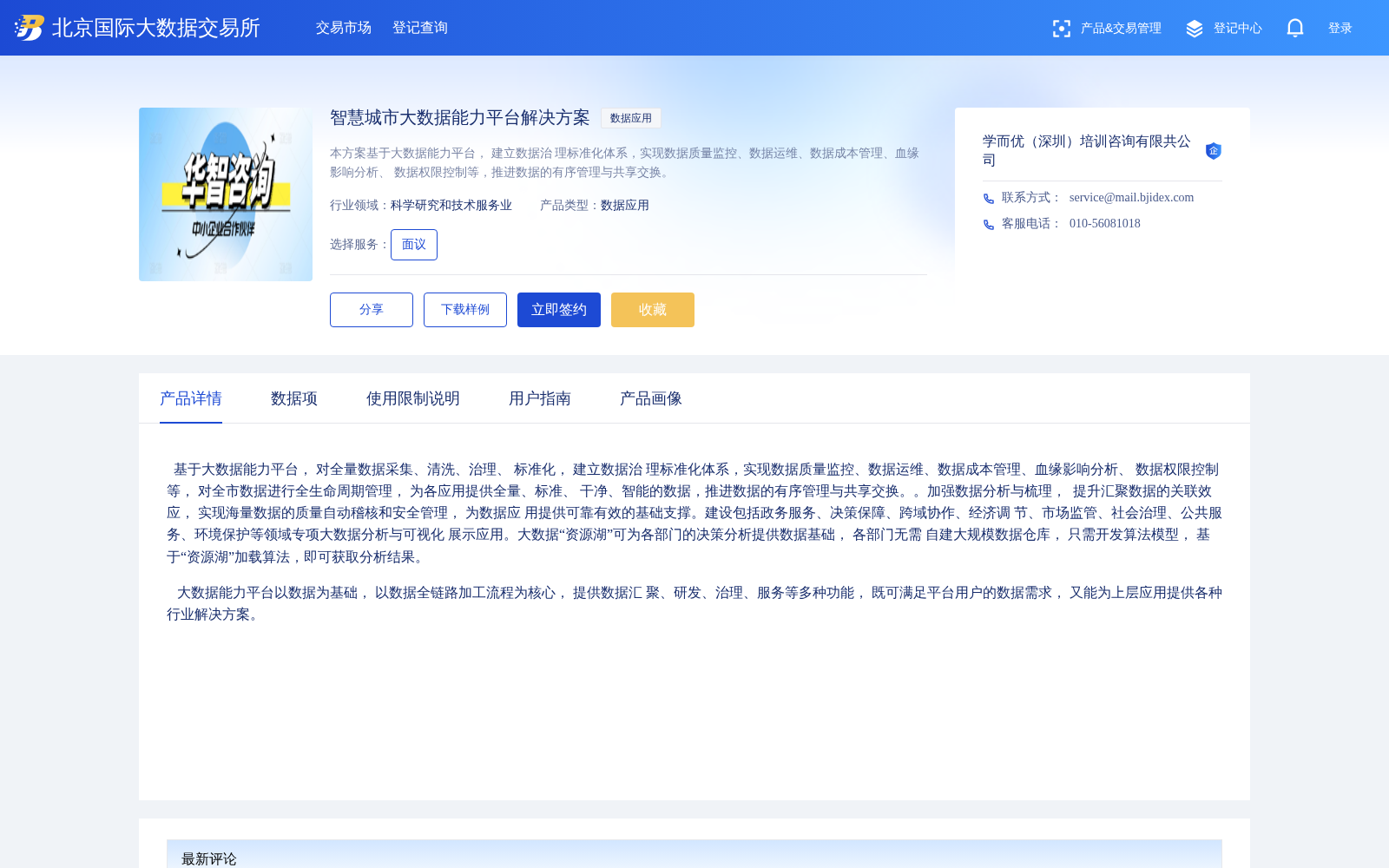
Task: Click the enterprise verified shield badge
Action: (1214, 151)
